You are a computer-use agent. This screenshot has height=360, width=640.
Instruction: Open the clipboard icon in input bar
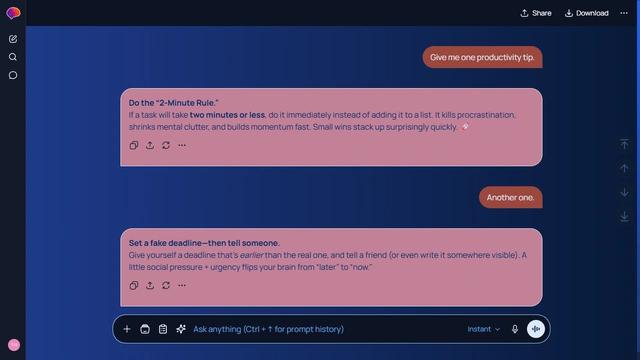pyautogui.click(x=163, y=329)
